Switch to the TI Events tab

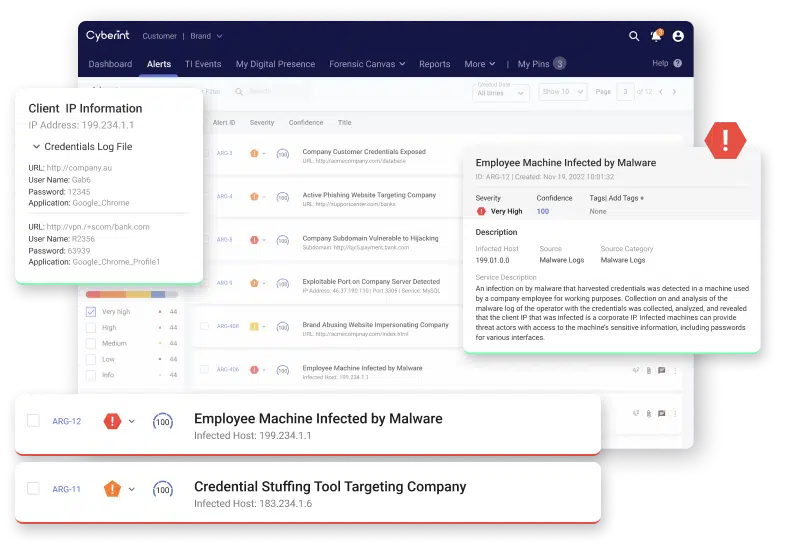(x=203, y=64)
